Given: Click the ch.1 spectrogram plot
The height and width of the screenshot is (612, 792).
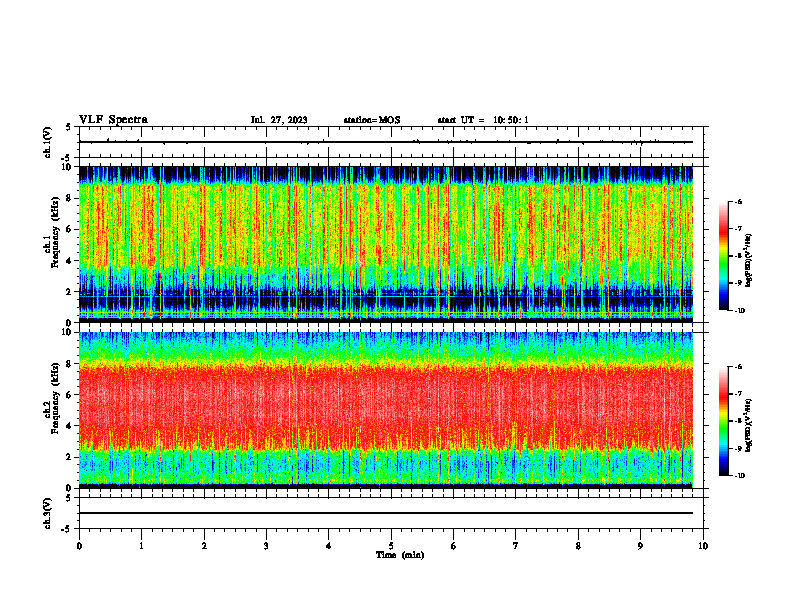Looking at the screenshot, I should coord(386,244).
